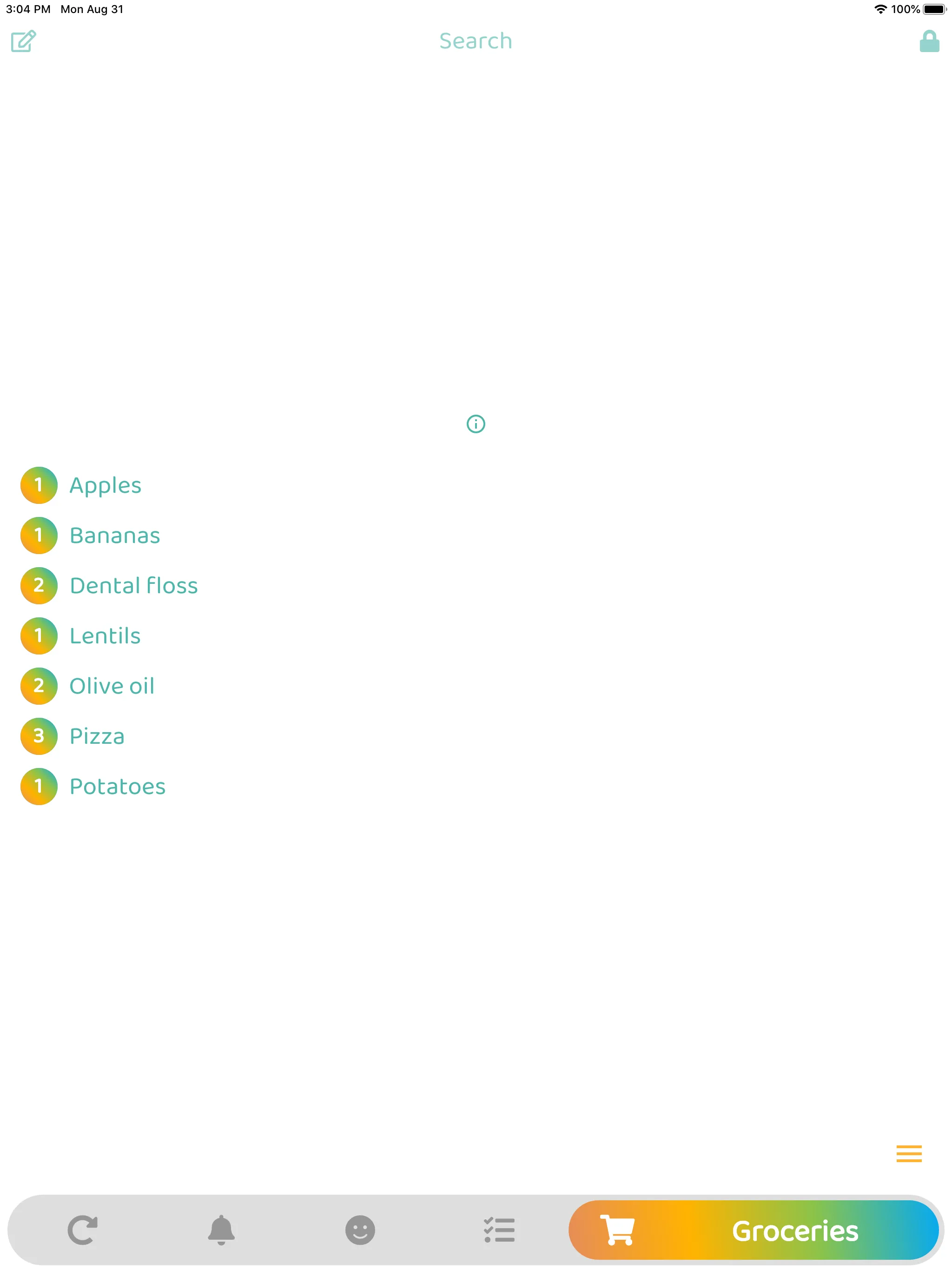Tap the hamburger menu icon
Screen dimensions: 952x1270
point(908,1154)
